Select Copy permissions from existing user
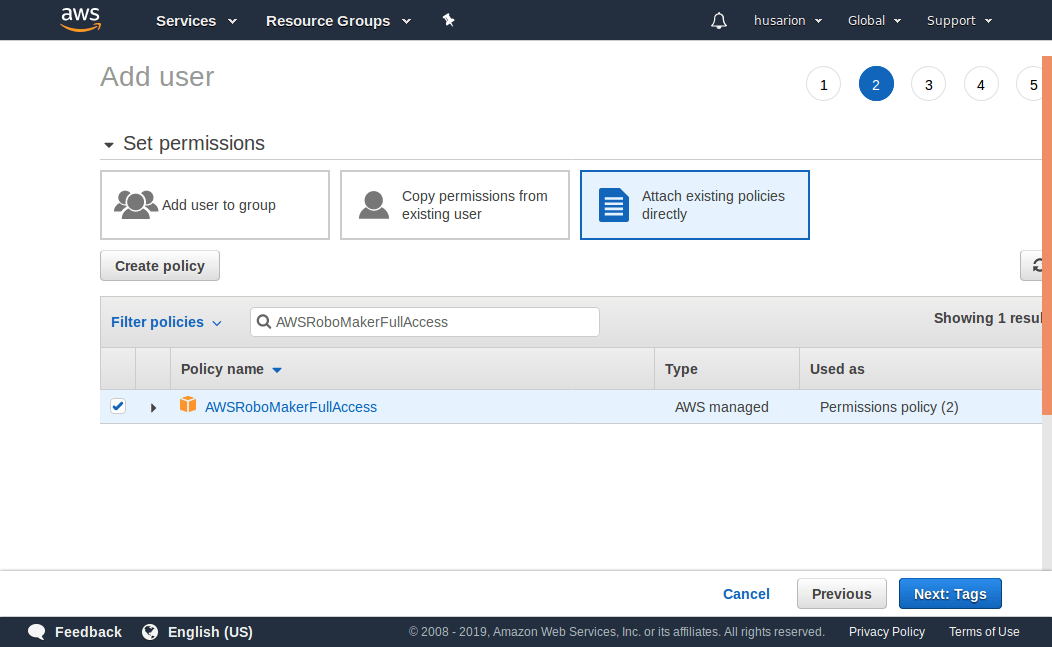The width and height of the screenshot is (1052, 647). (455, 205)
